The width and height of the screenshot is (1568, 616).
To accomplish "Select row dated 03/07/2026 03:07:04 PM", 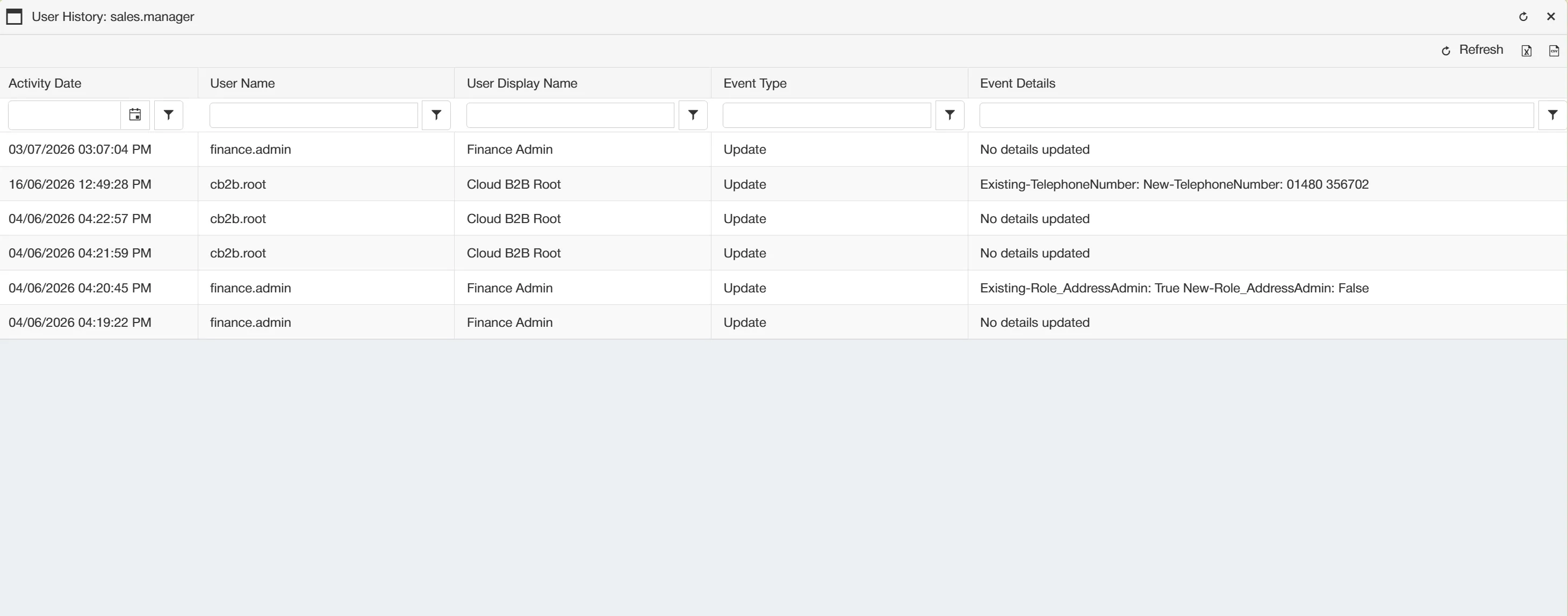I will 784,149.
